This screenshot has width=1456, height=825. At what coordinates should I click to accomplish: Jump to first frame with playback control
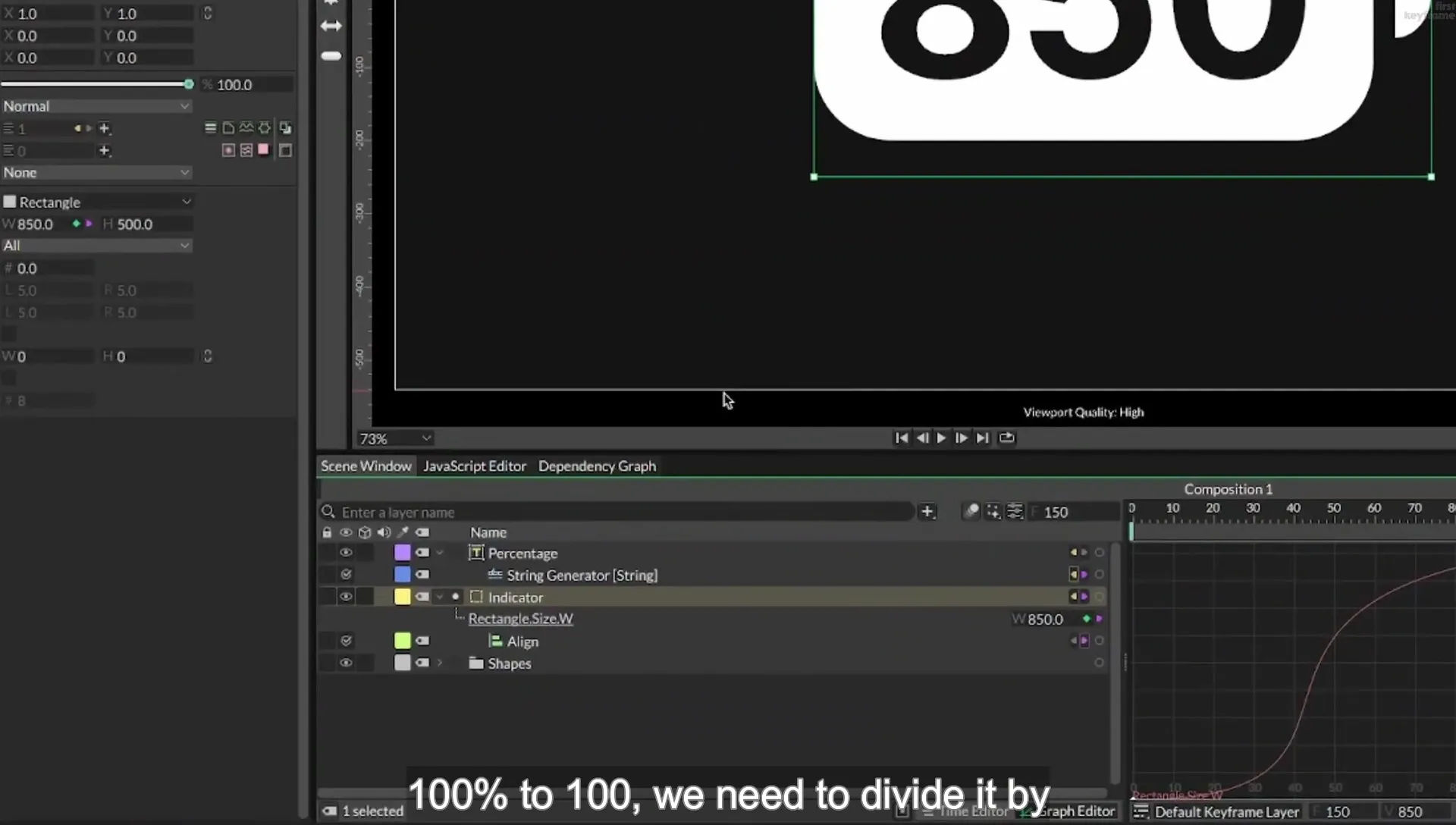[x=901, y=438]
